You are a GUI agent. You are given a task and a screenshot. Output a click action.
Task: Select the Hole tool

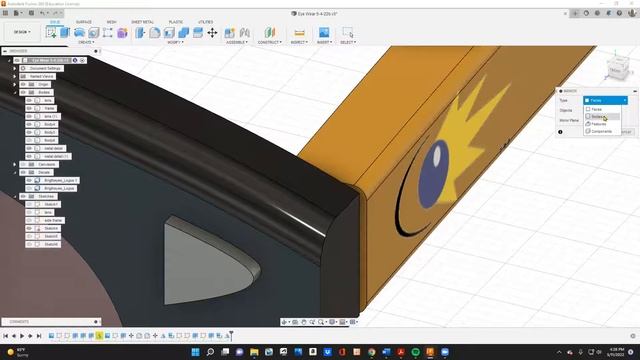[x=93, y=32]
